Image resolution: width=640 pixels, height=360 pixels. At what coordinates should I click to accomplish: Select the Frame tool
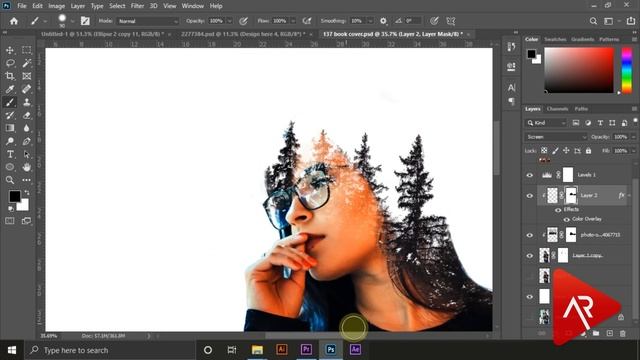(27, 76)
